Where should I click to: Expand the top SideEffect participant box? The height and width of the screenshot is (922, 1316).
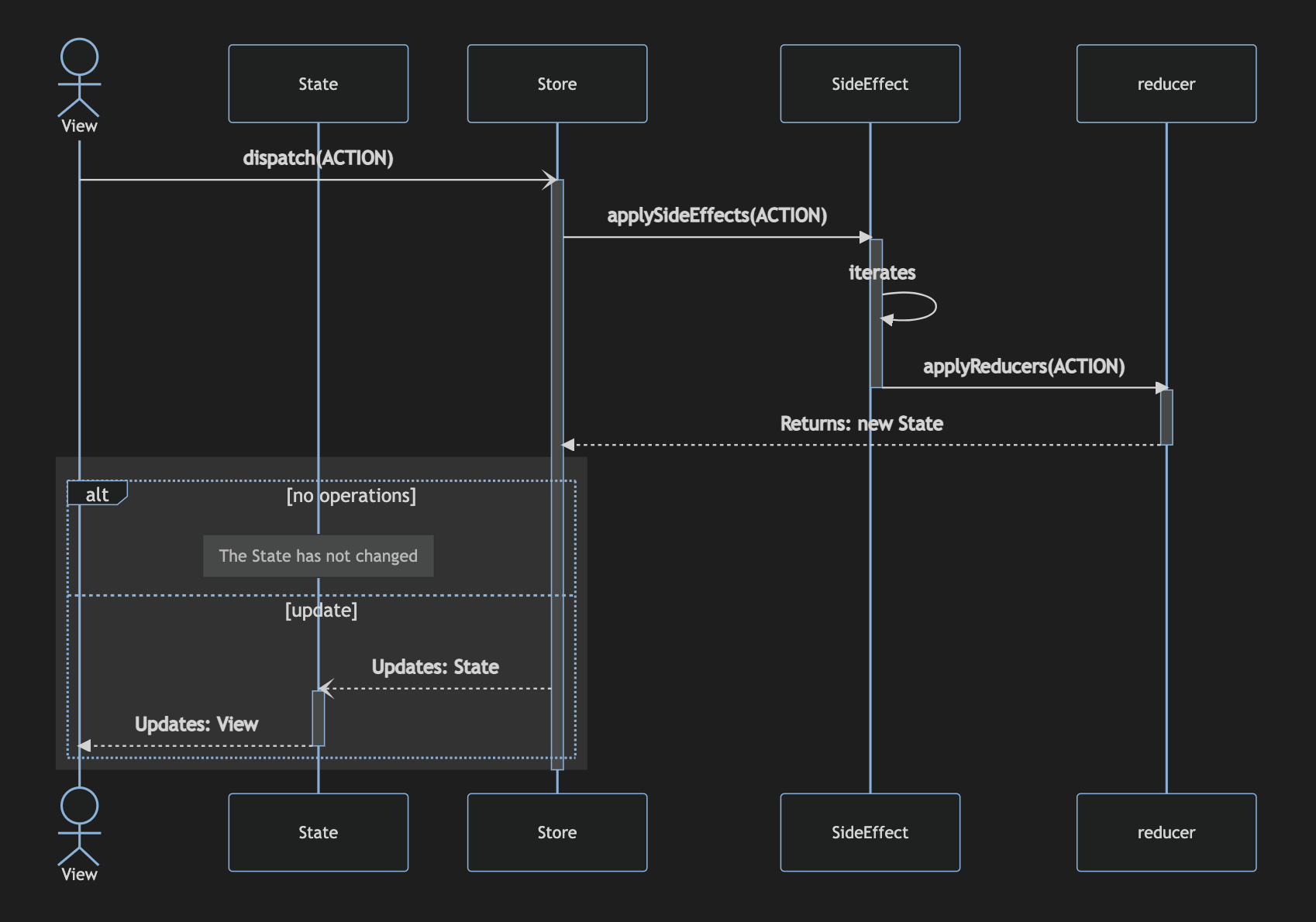coord(869,83)
